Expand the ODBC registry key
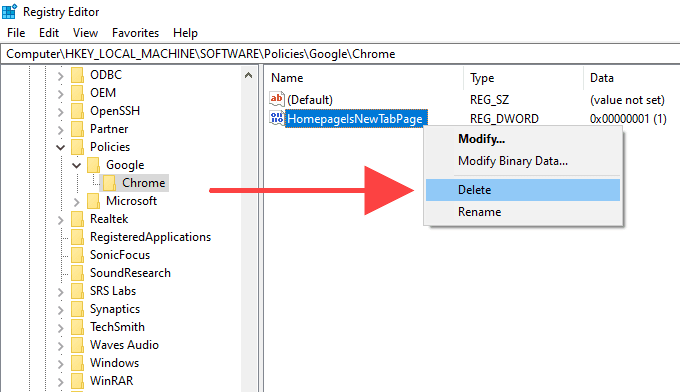Screen dimensions: 680x392 [x=60, y=76]
